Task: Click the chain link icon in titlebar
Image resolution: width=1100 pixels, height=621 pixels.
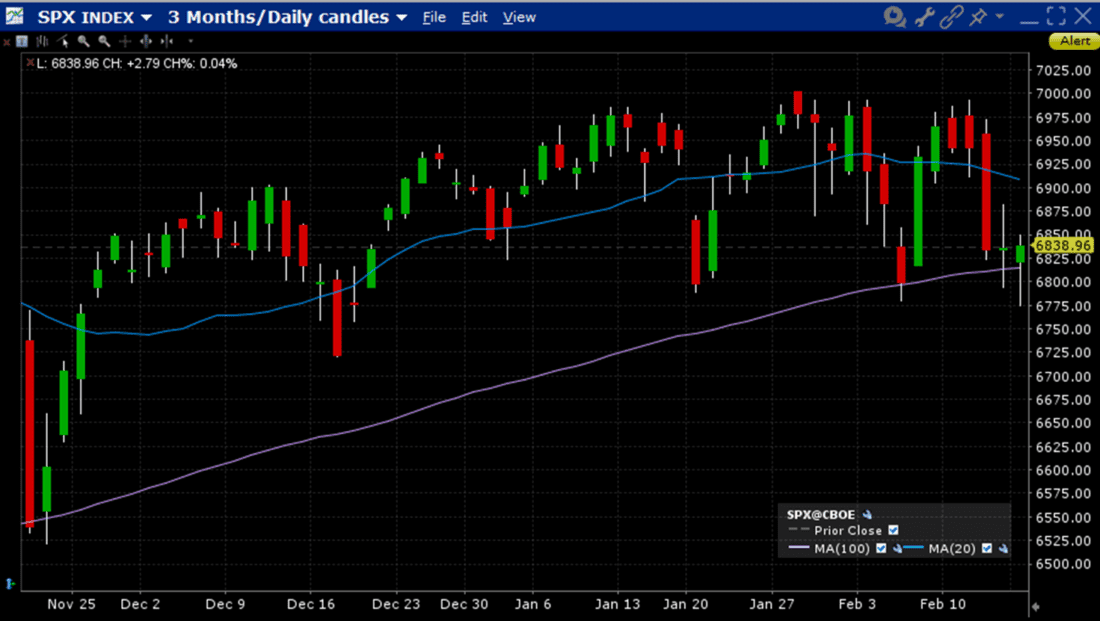Action: pos(951,17)
